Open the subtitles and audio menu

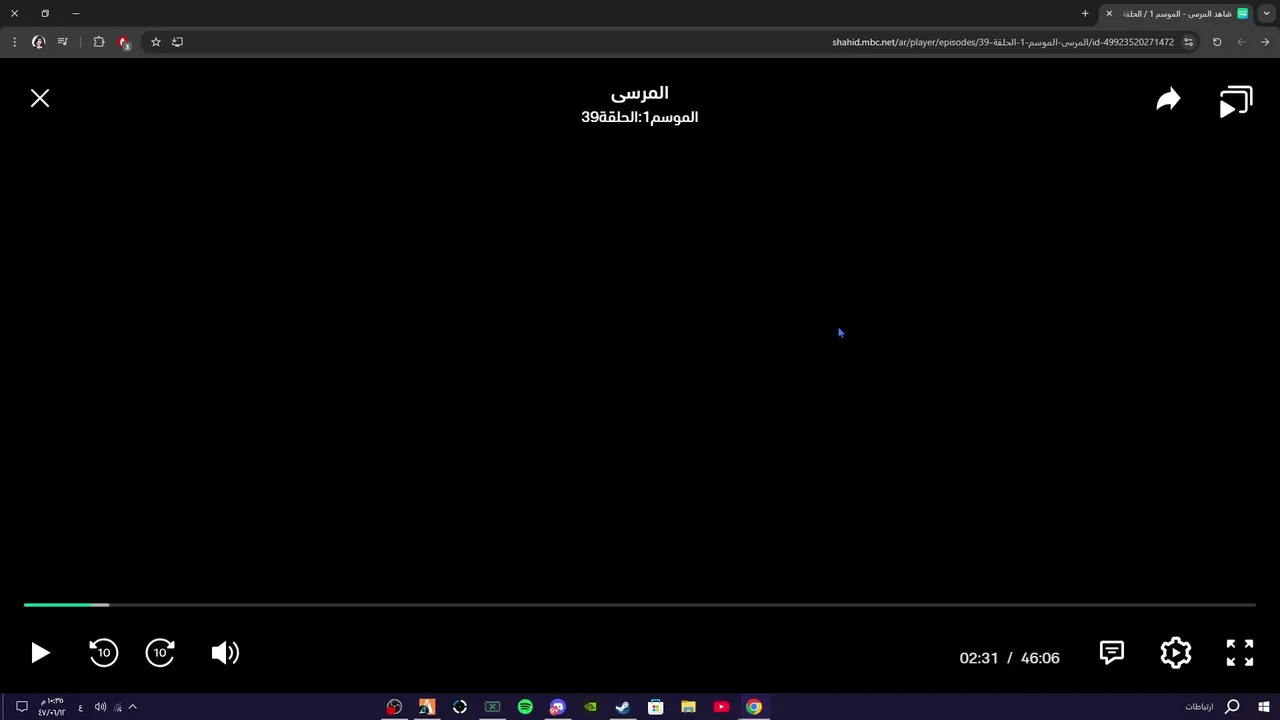click(1112, 652)
